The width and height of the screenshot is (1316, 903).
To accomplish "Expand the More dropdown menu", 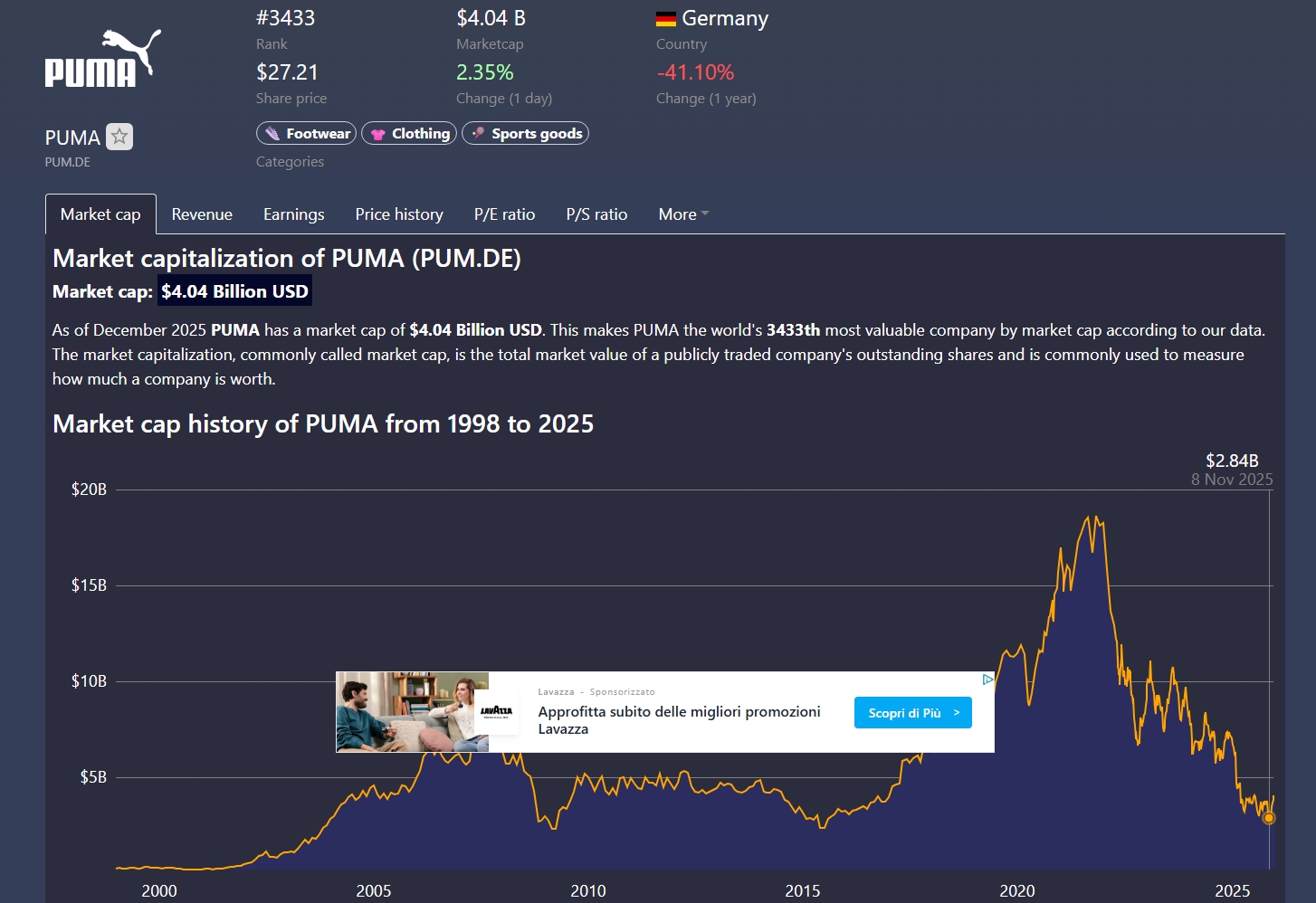I will [x=683, y=214].
